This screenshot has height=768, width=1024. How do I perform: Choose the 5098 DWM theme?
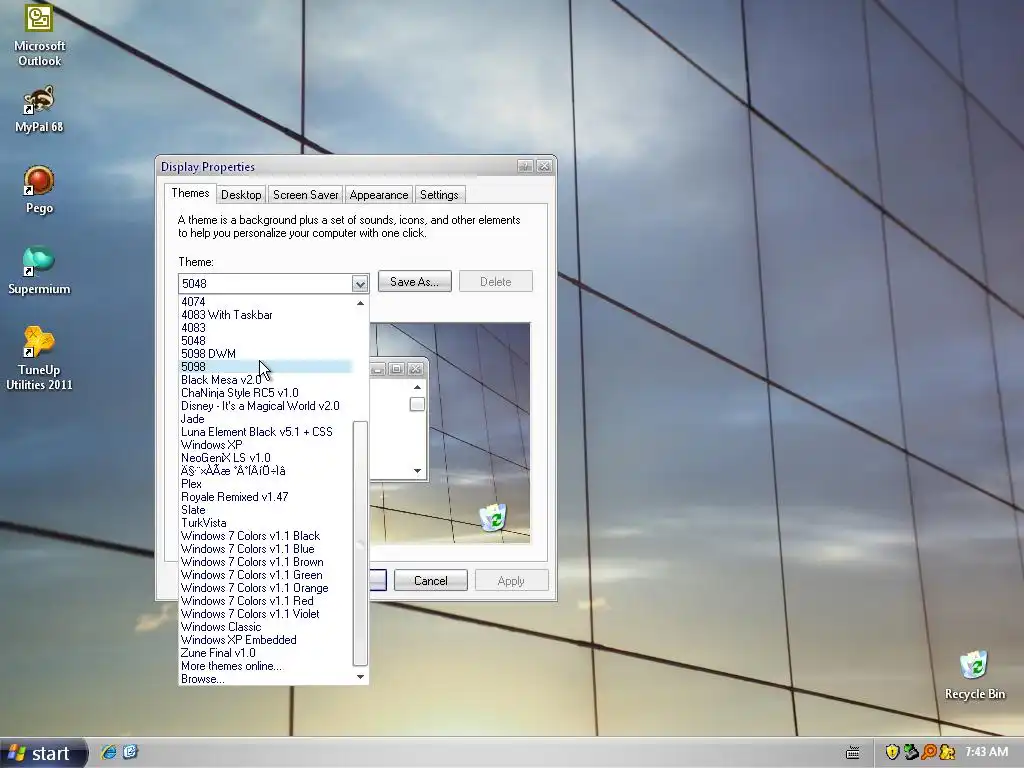pos(266,354)
